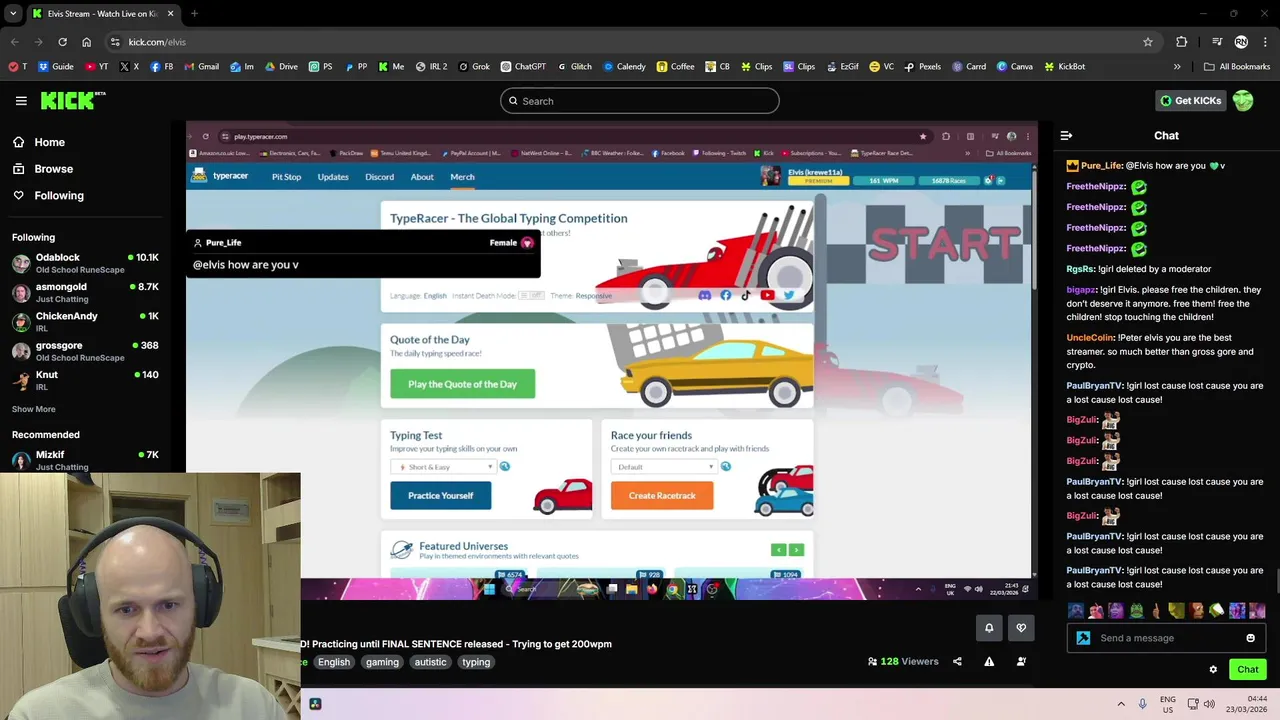Click the Practice Yourself button
Screen dimensions: 1280x720
pos(440,495)
